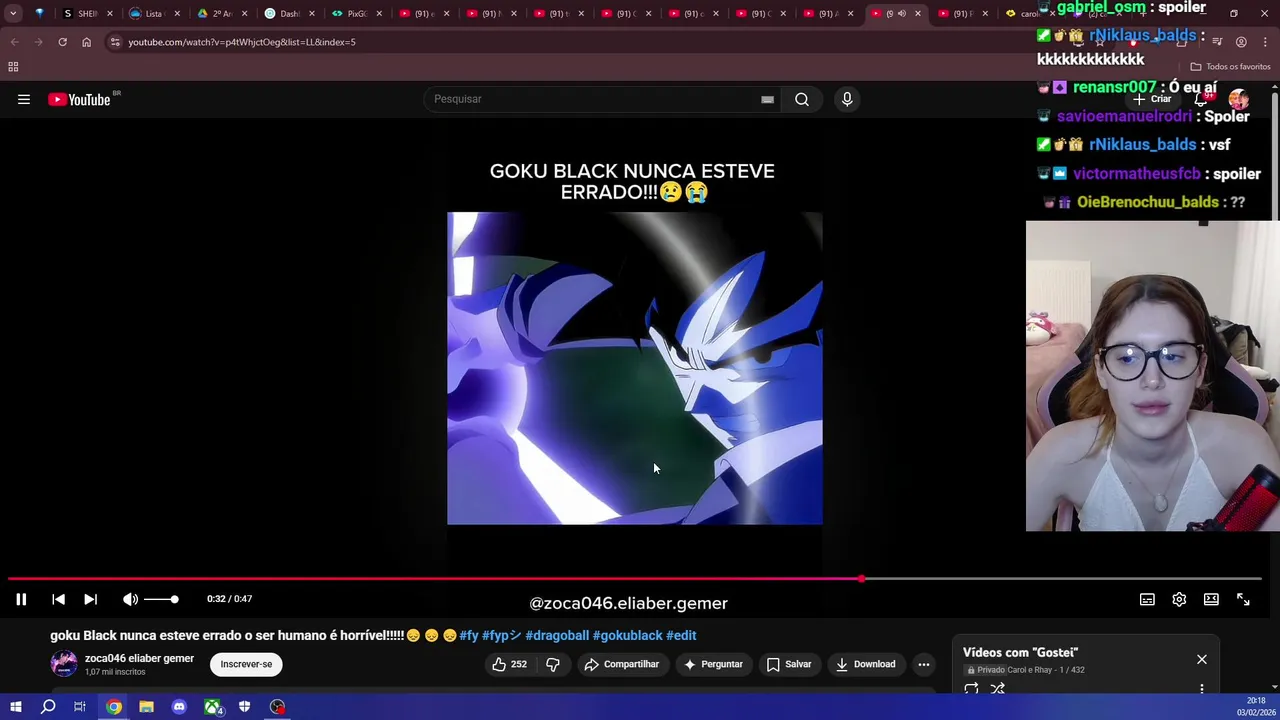Open the #edit hashtag link
Viewport: 1280px width, 720px height.
tap(681, 635)
